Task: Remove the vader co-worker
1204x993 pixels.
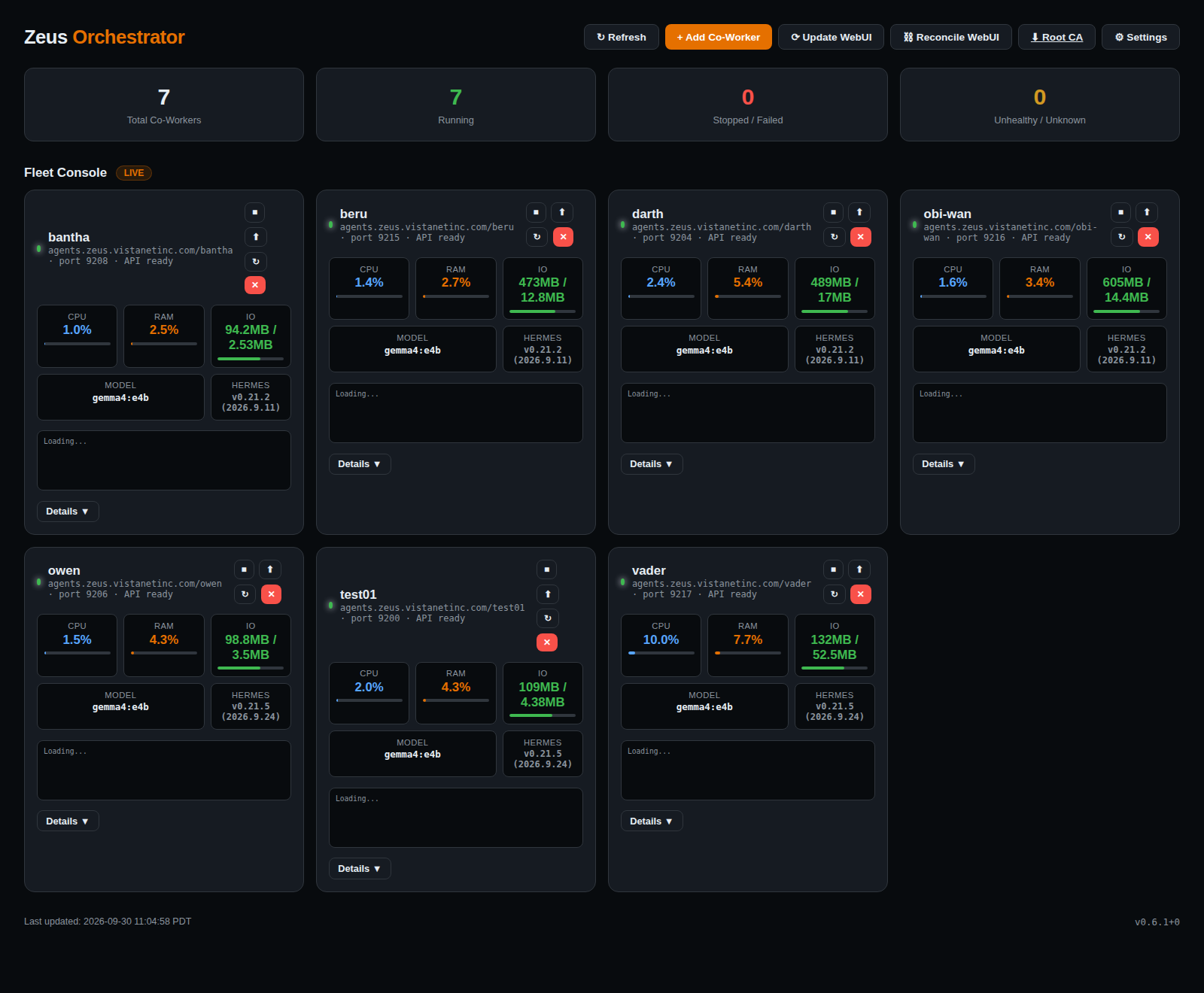Action: click(x=860, y=594)
